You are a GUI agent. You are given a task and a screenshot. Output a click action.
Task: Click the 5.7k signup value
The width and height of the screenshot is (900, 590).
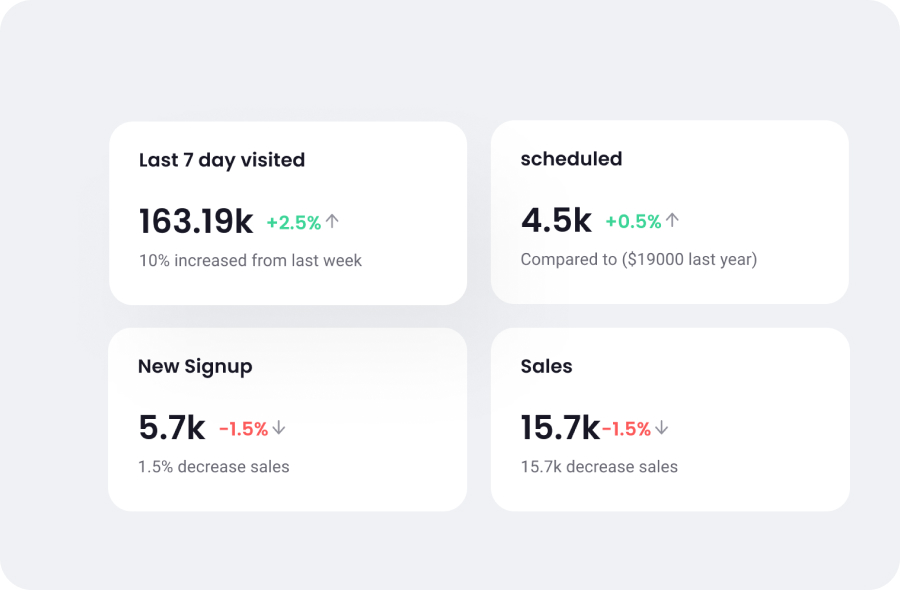pyautogui.click(x=172, y=428)
